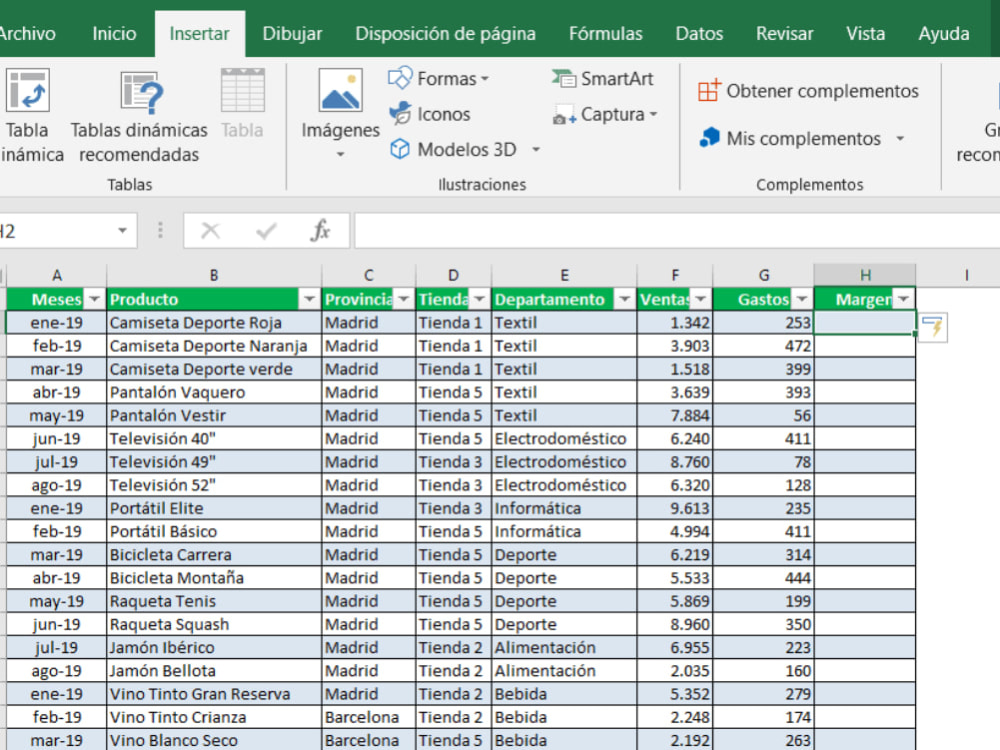Open Mis complementos
Screen dimensions: 1000x750
[x=790, y=138]
